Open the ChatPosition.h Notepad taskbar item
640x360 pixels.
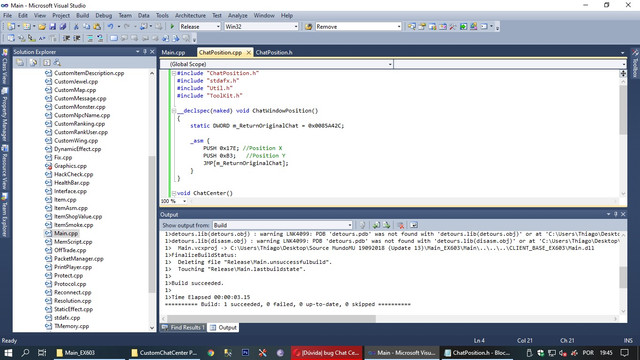pyautogui.click(x=478, y=353)
